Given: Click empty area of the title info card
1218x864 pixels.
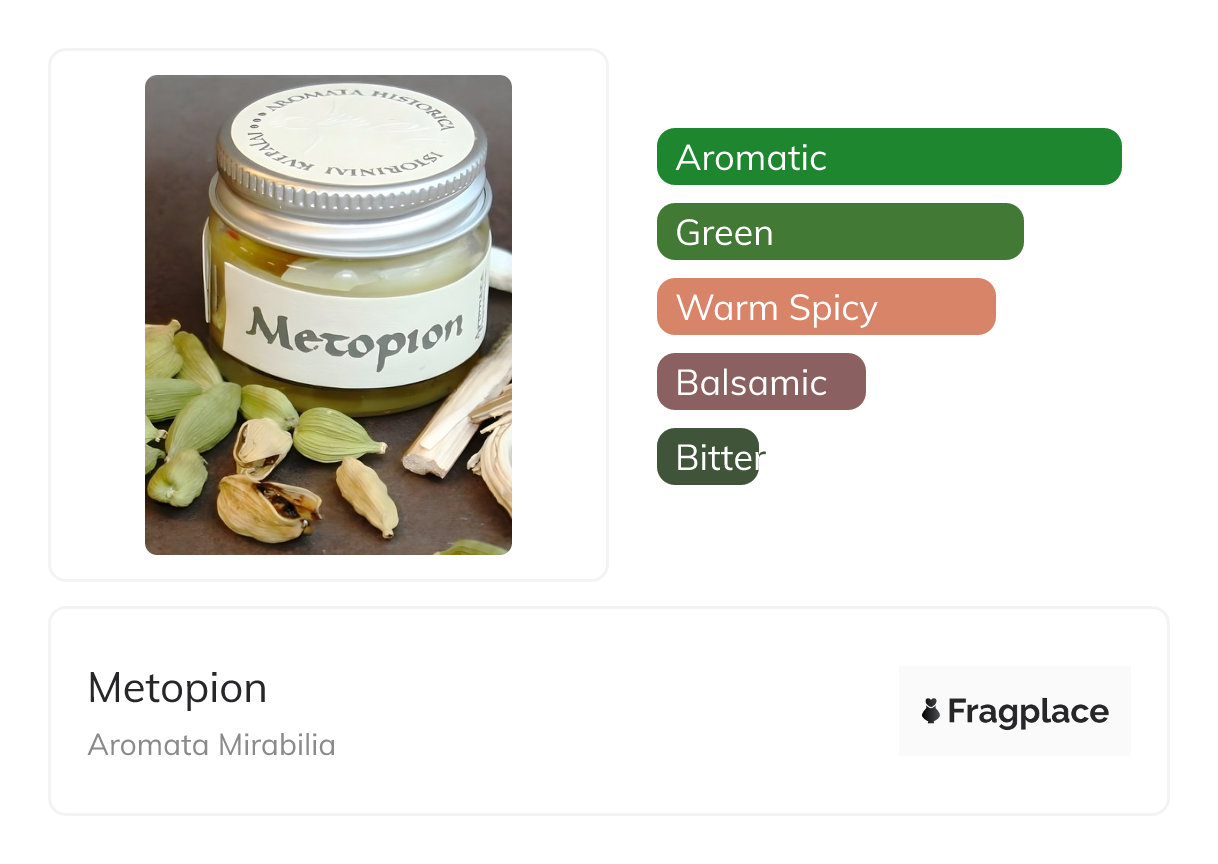Looking at the screenshot, I should point(600,712).
